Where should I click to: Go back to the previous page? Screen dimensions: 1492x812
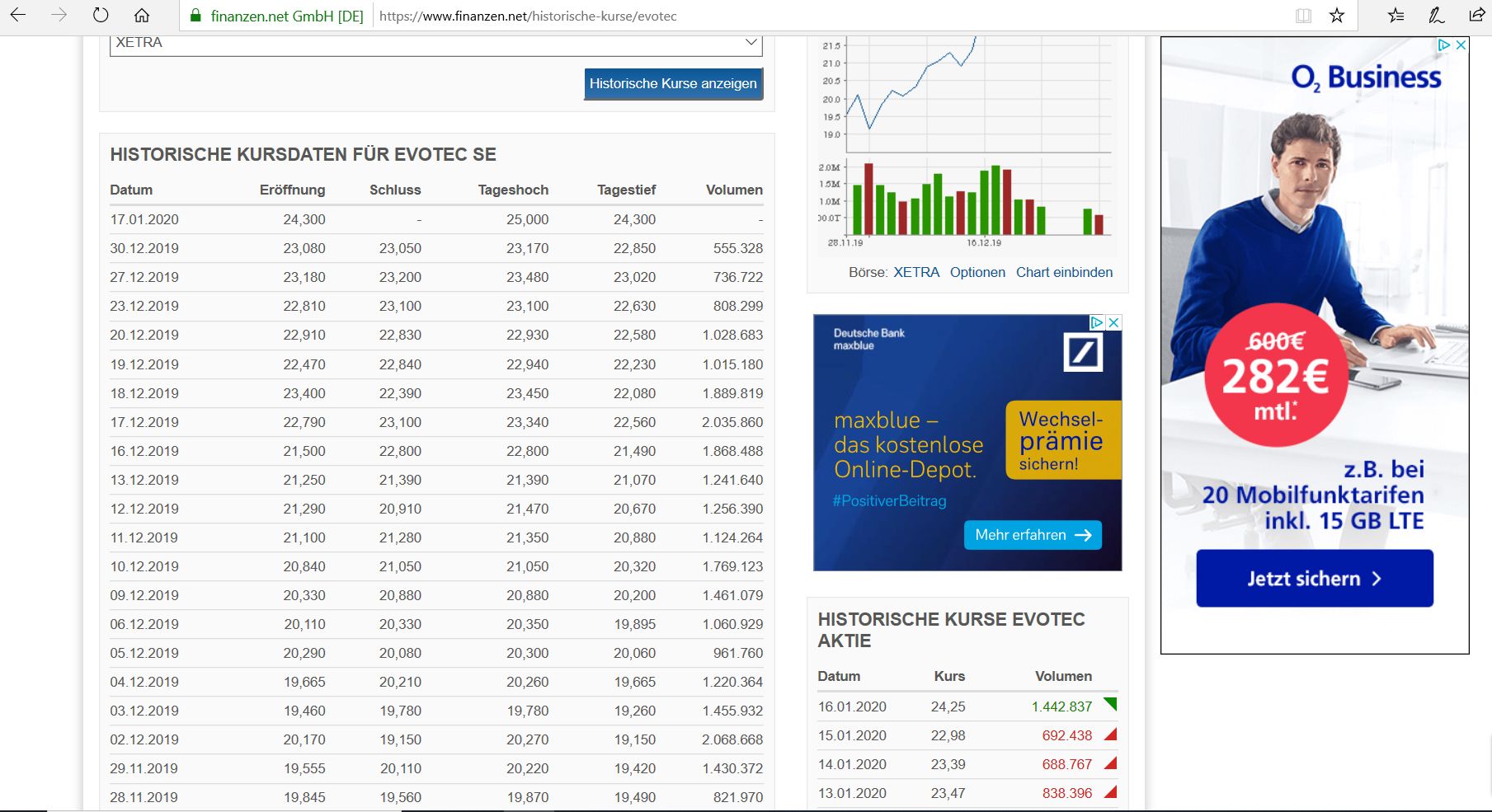coord(17,16)
